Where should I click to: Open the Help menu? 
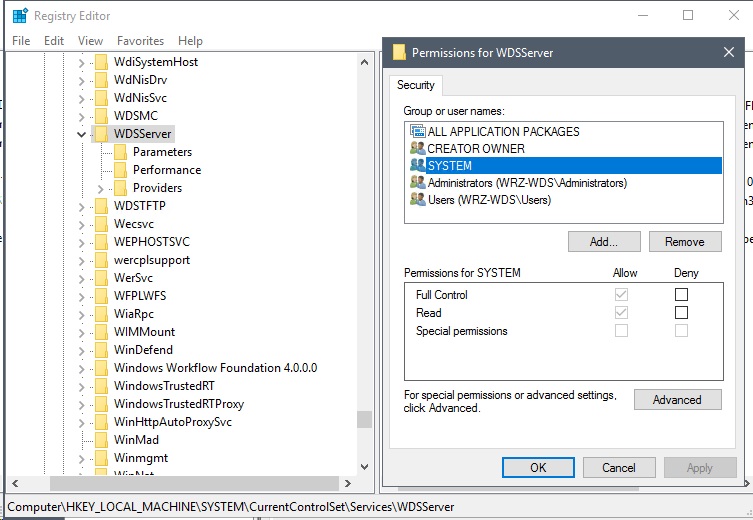(x=190, y=41)
